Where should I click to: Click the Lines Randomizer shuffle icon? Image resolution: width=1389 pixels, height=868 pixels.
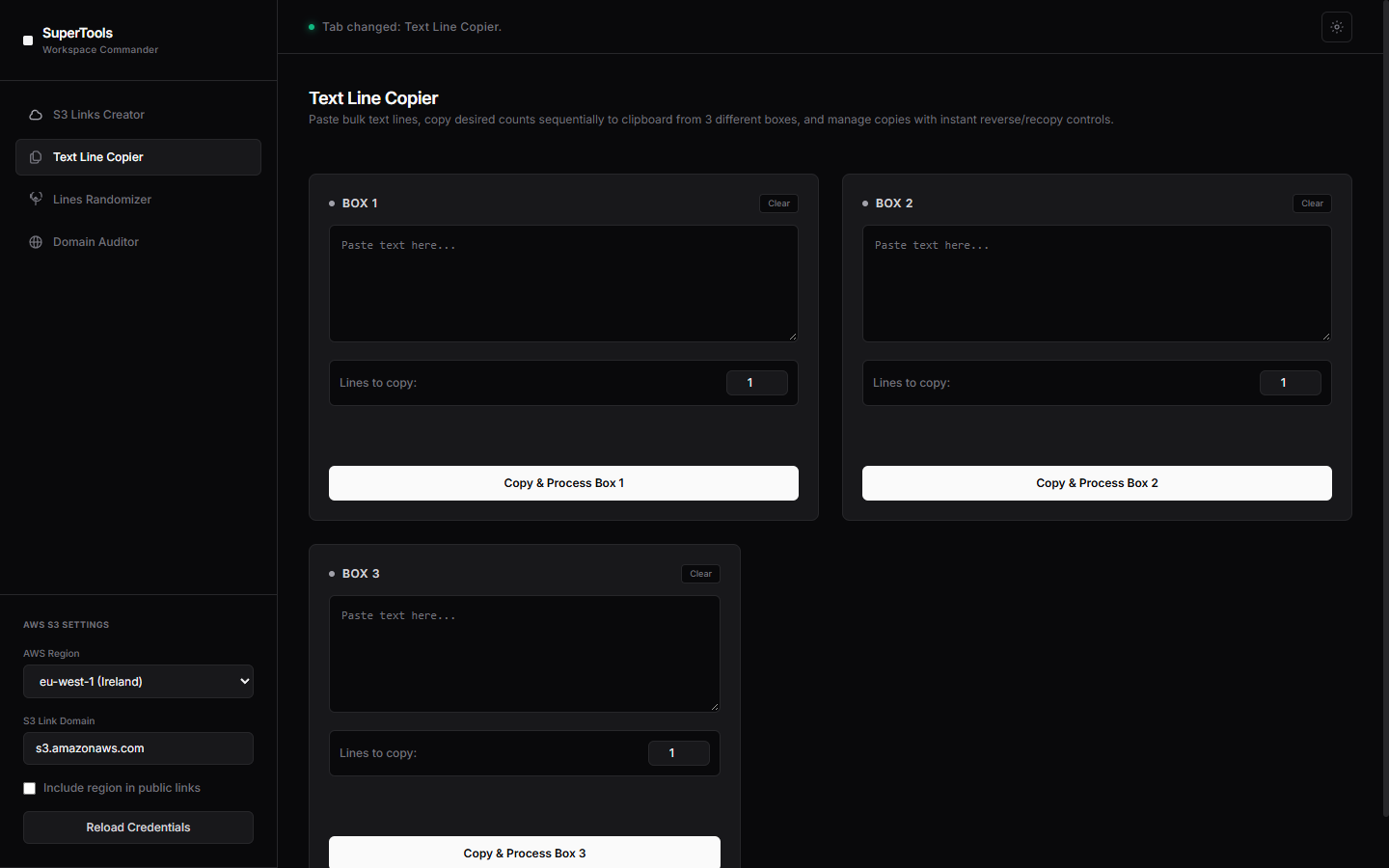point(36,199)
